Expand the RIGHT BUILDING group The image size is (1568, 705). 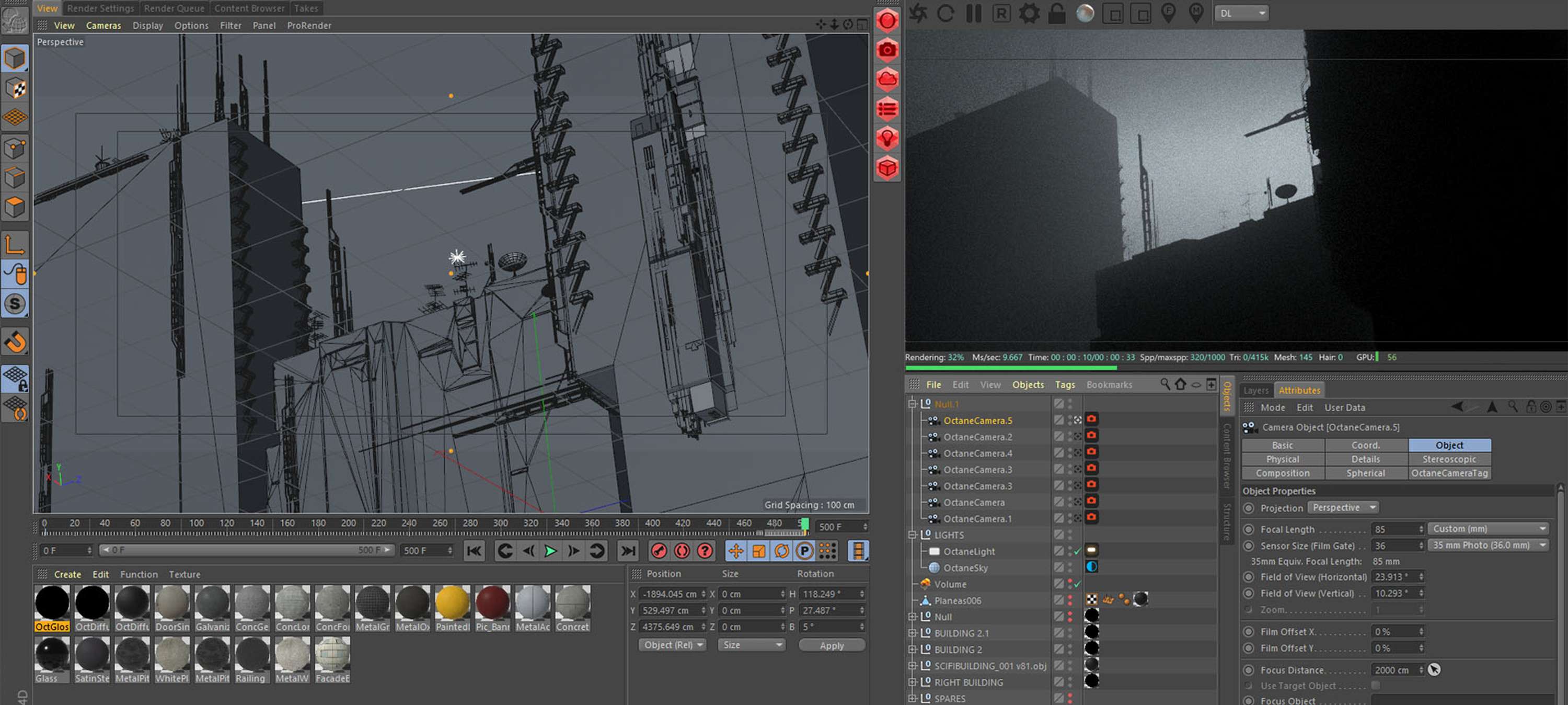912,683
